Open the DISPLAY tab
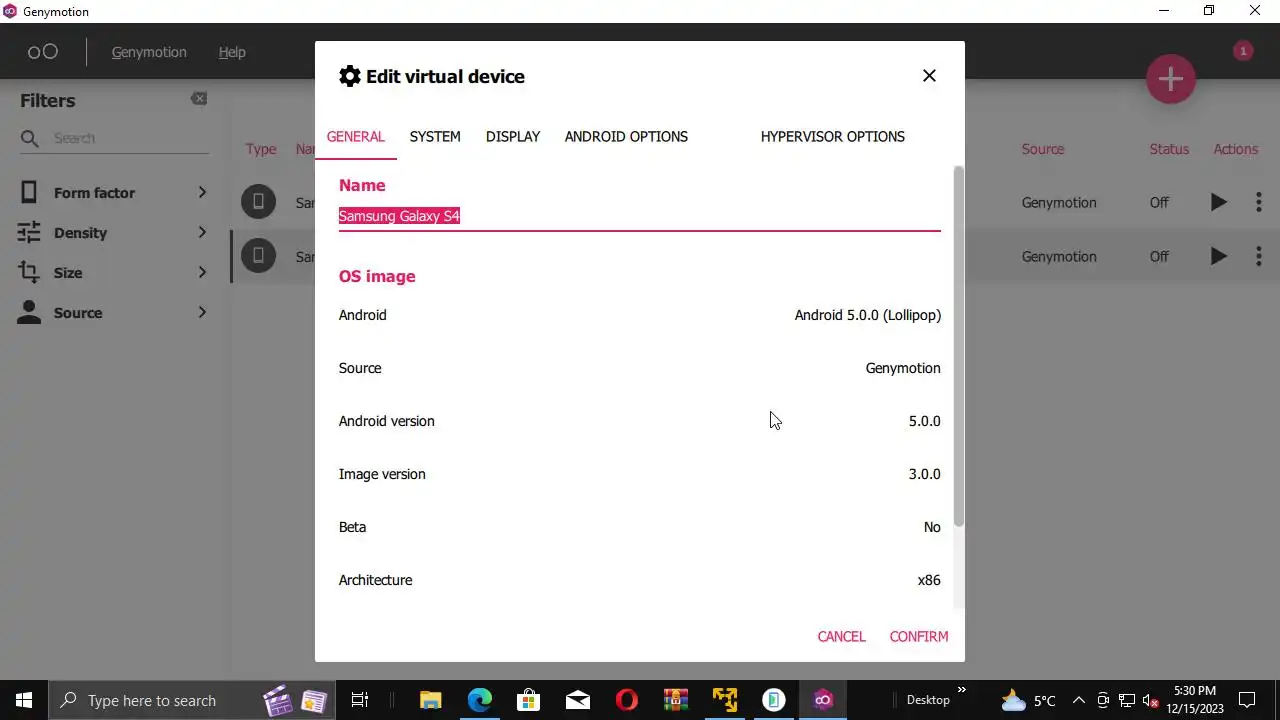Viewport: 1280px width, 720px height. pyautogui.click(x=513, y=137)
